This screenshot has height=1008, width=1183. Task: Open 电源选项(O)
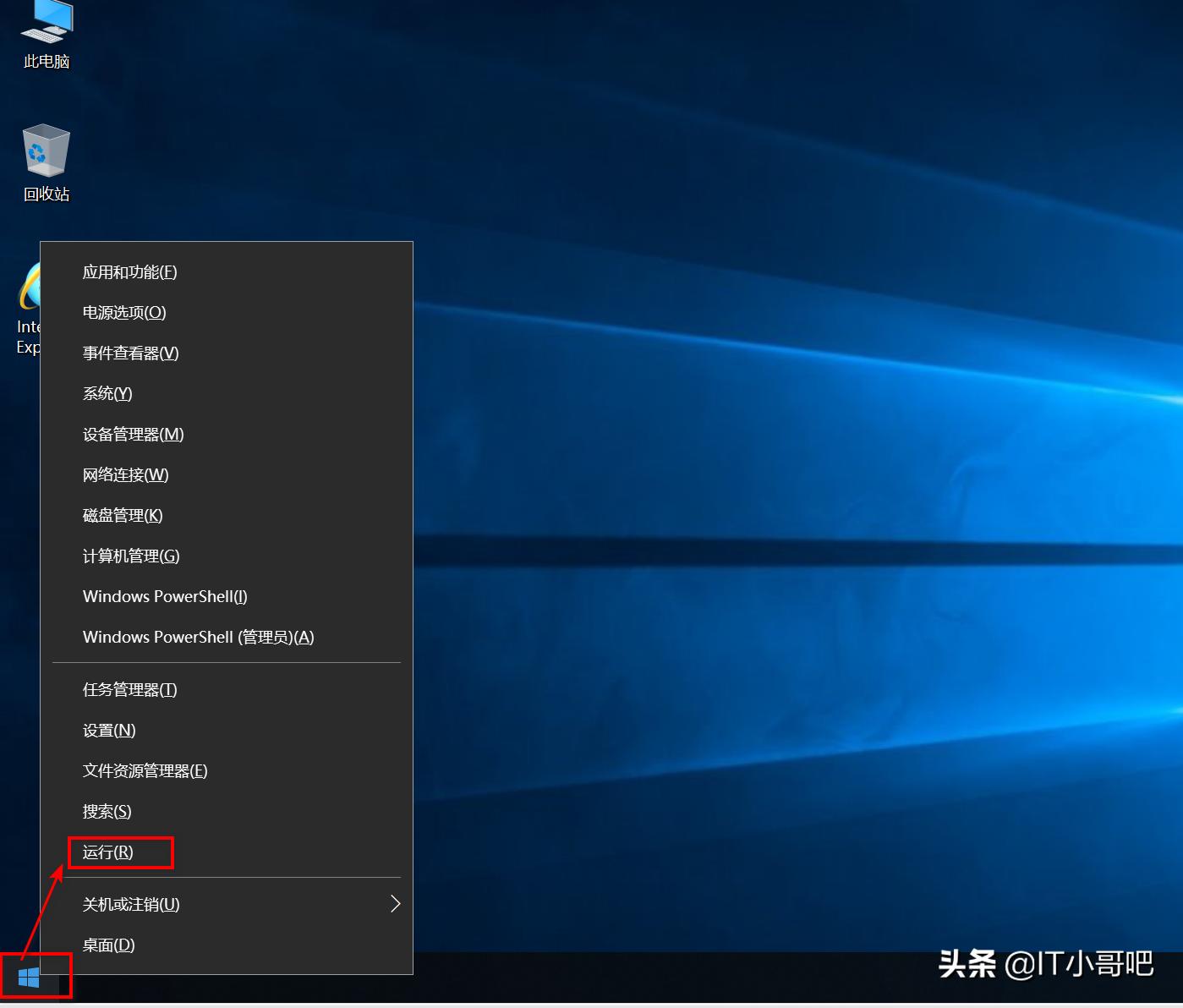(123, 312)
